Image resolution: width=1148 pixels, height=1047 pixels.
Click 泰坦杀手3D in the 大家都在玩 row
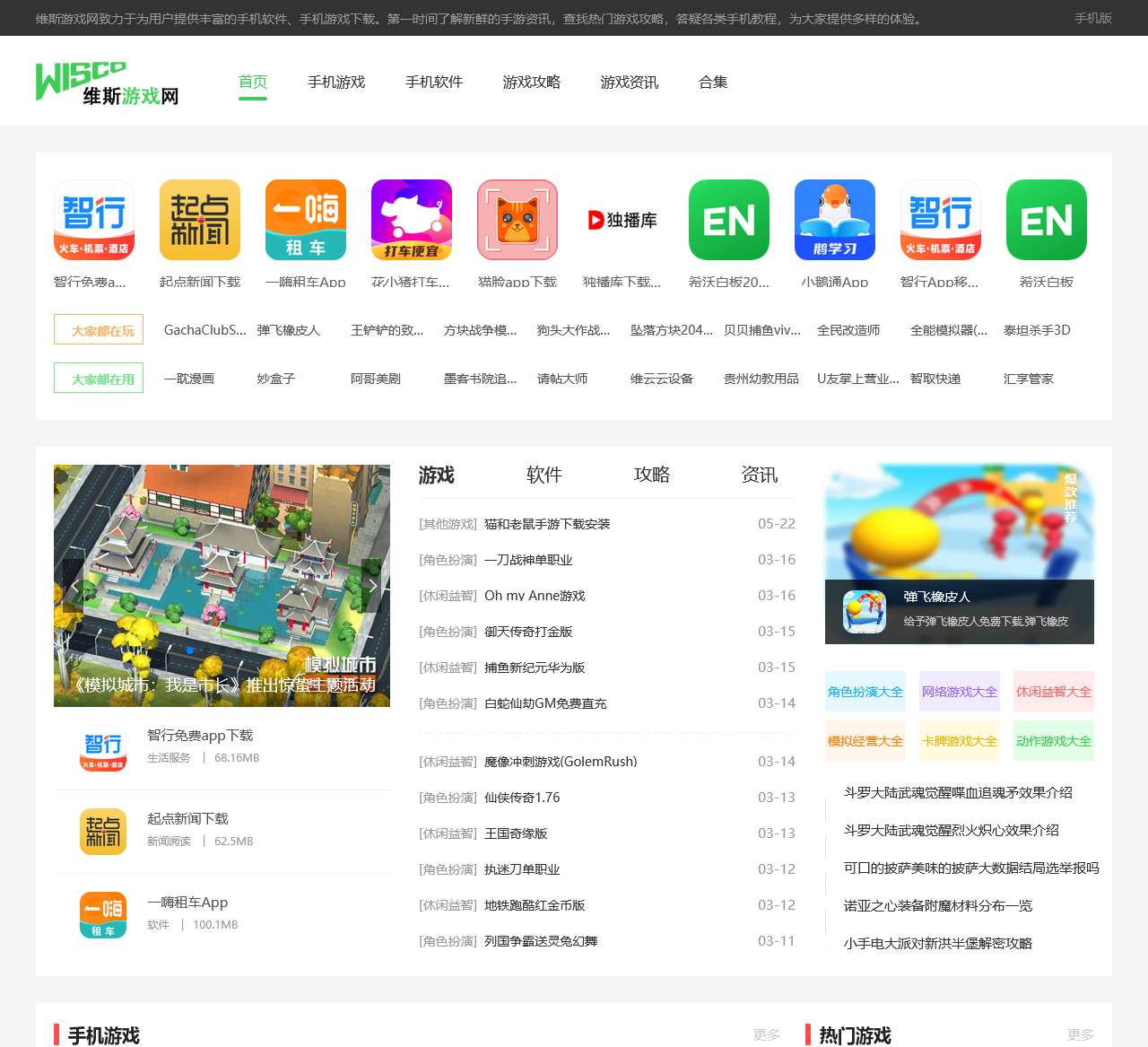(x=1037, y=330)
